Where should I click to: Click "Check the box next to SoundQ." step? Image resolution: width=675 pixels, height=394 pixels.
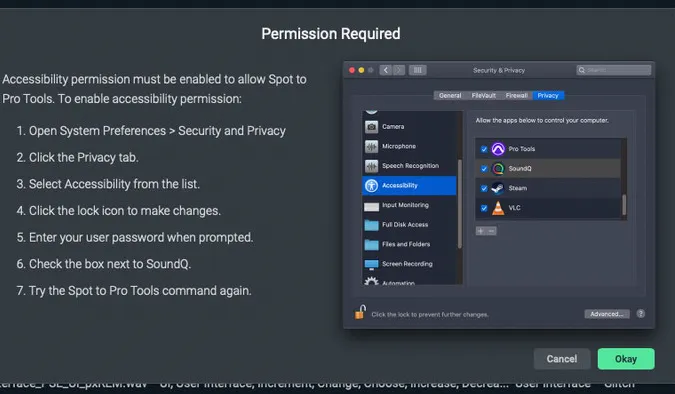(x=110, y=264)
